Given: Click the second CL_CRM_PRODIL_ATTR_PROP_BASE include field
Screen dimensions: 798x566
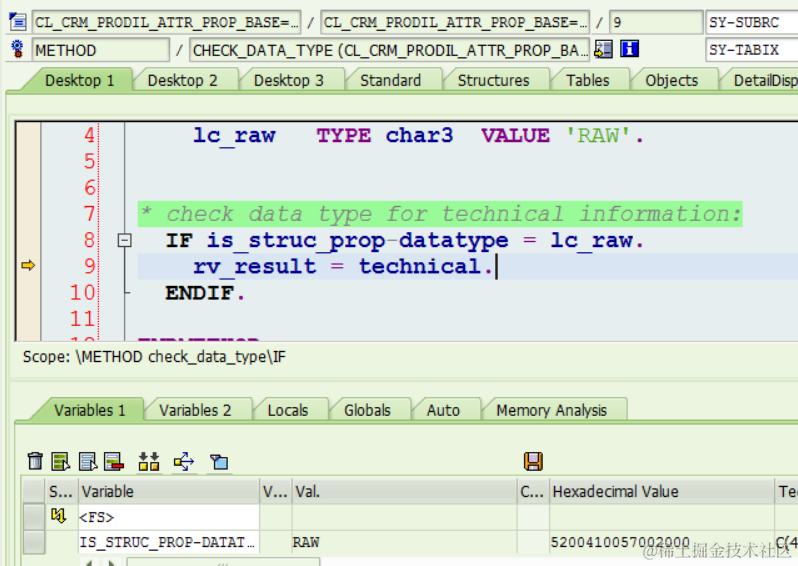Looking at the screenshot, I should (x=455, y=22).
